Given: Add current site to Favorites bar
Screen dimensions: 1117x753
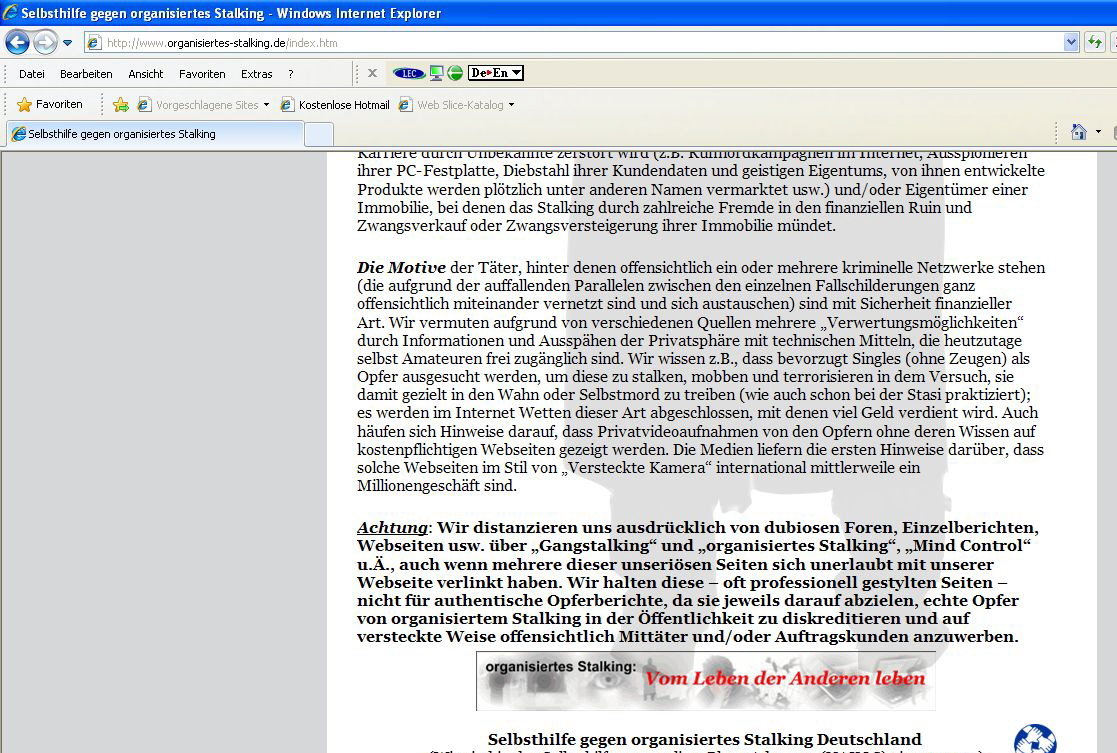Looking at the screenshot, I should click(120, 104).
